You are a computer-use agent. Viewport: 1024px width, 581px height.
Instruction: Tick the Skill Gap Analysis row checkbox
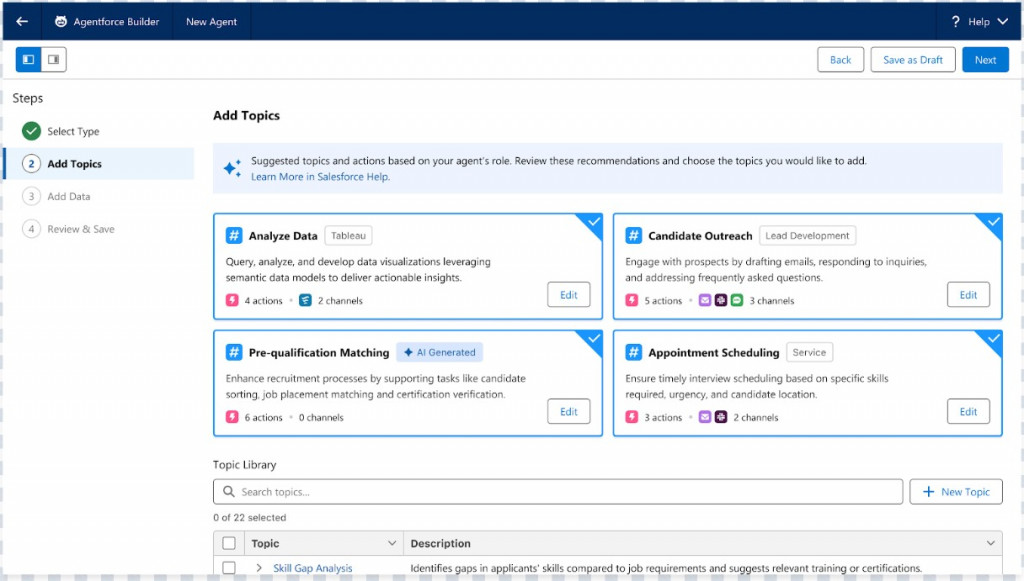[x=229, y=568]
